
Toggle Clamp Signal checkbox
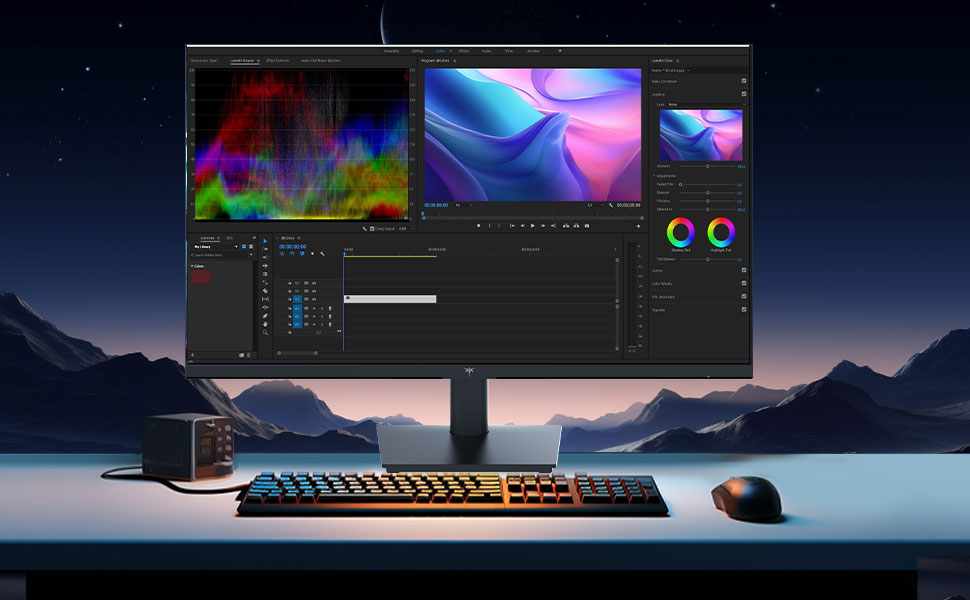(x=372, y=229)
